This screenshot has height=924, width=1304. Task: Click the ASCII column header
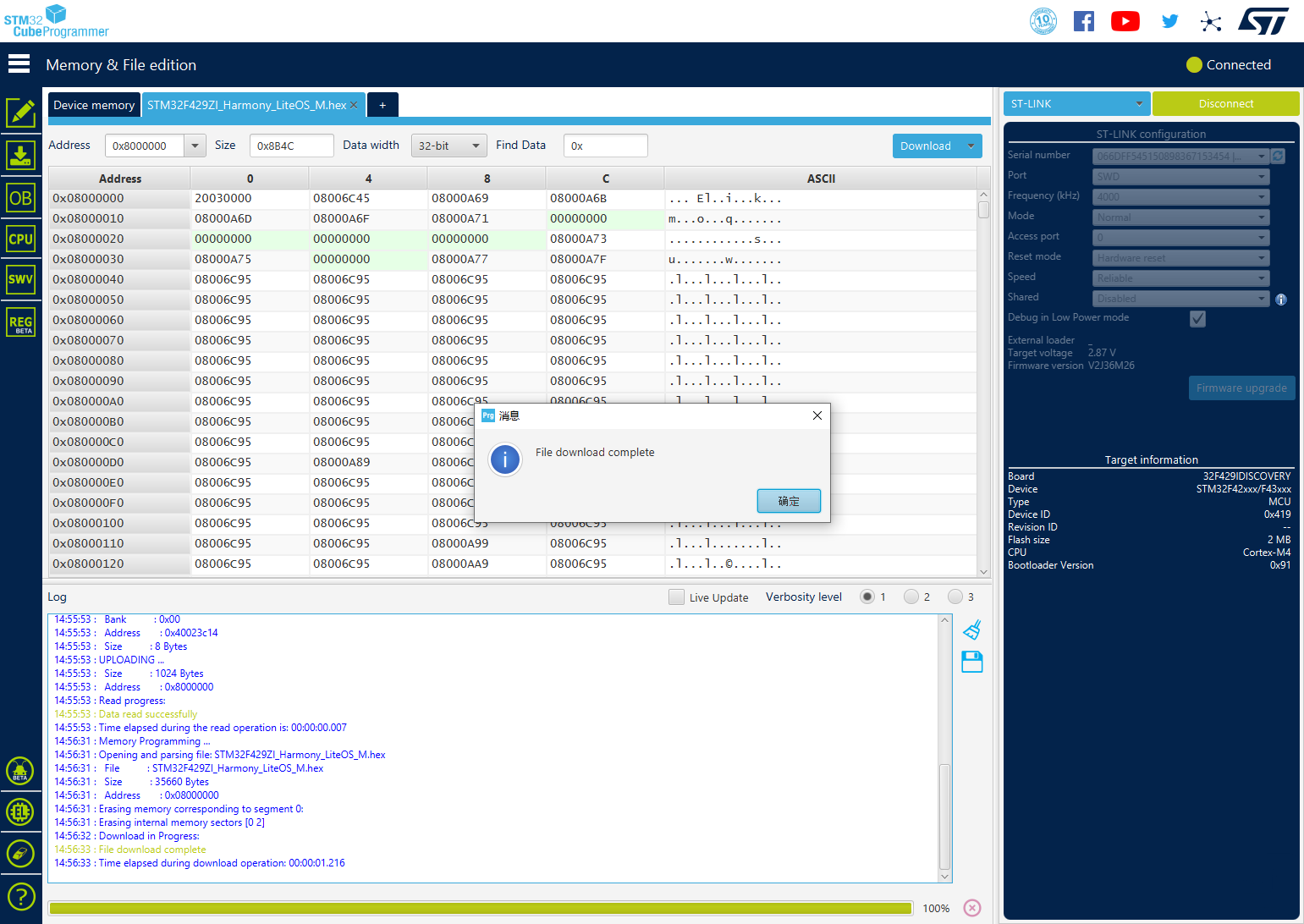(x=821, y=179)
